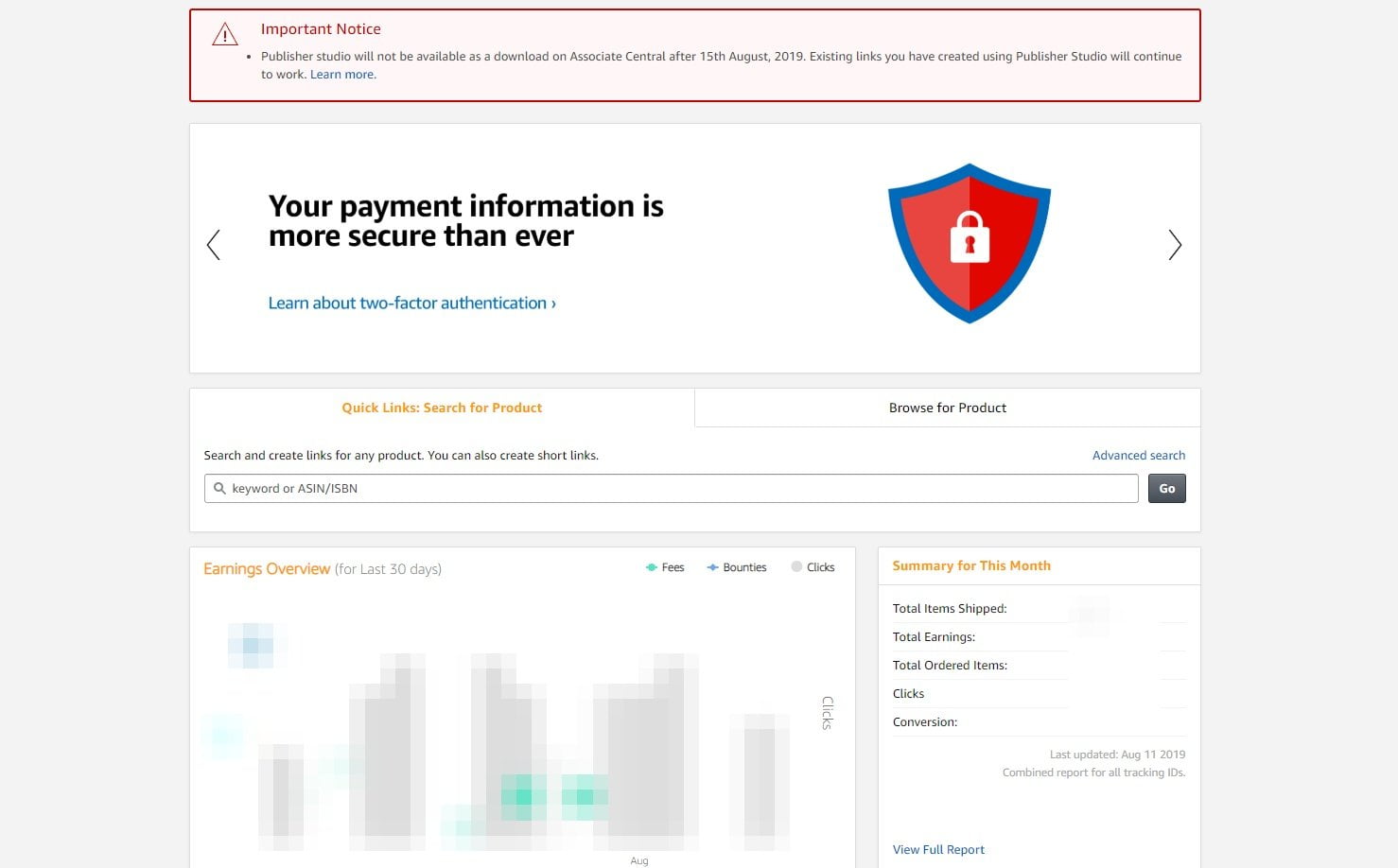This screenshot has width=1398, height=868.
Task: Click the Go button
Action: (1167, 489)
